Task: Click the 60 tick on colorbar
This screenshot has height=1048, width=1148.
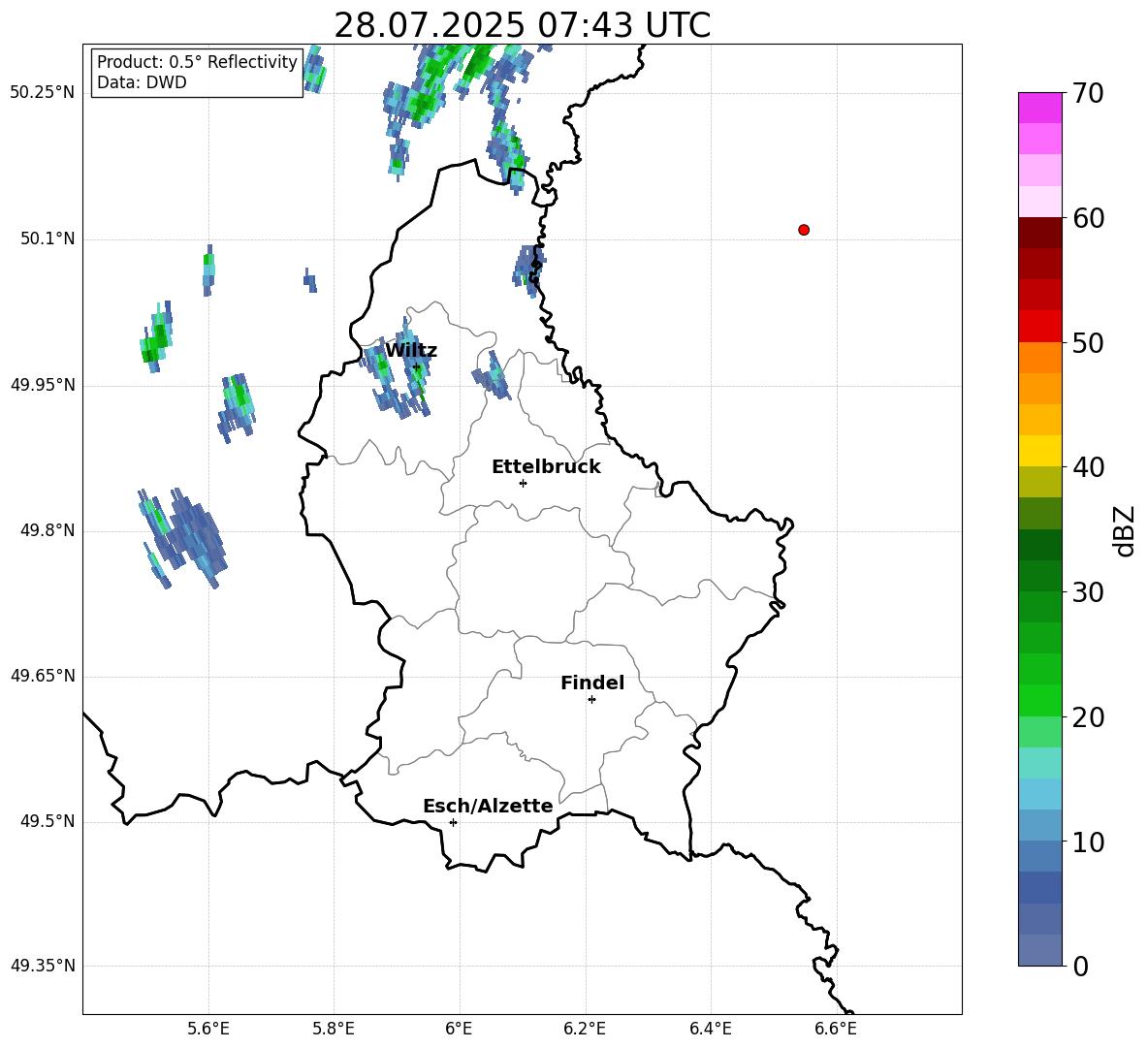Action: 1088,218
